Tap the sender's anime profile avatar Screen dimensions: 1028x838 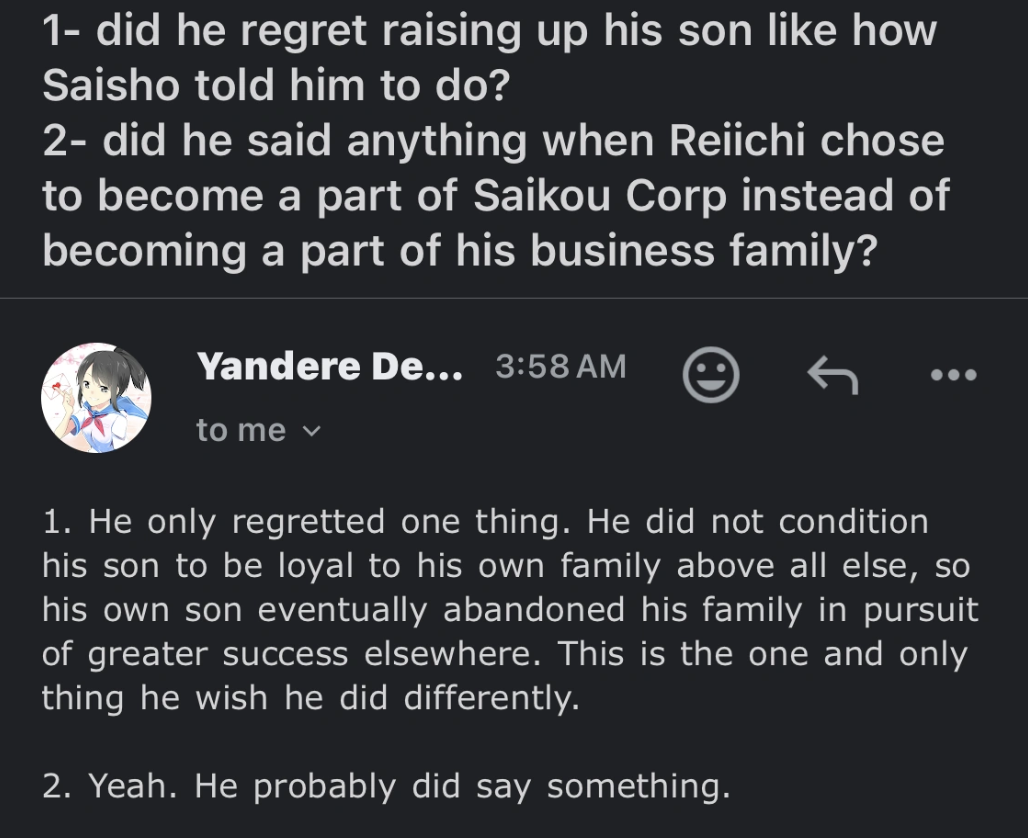click(x=95, y=398)
